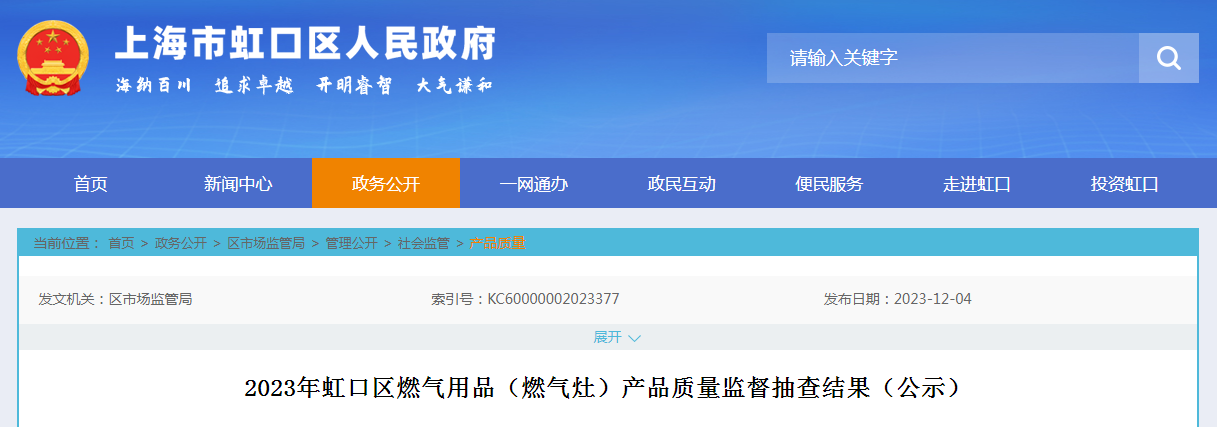Open the 便民服务 navigation tab
Image resolution: width=1217 pixels, height=427 pixels.
(829, 184)
